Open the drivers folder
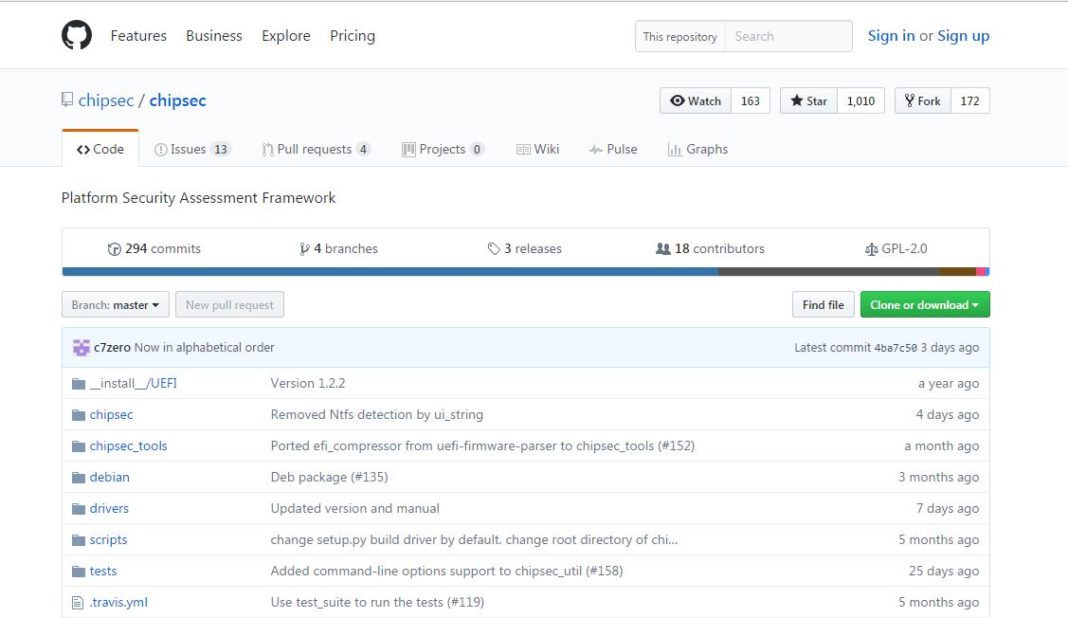1068x618 pixels. 109,508
